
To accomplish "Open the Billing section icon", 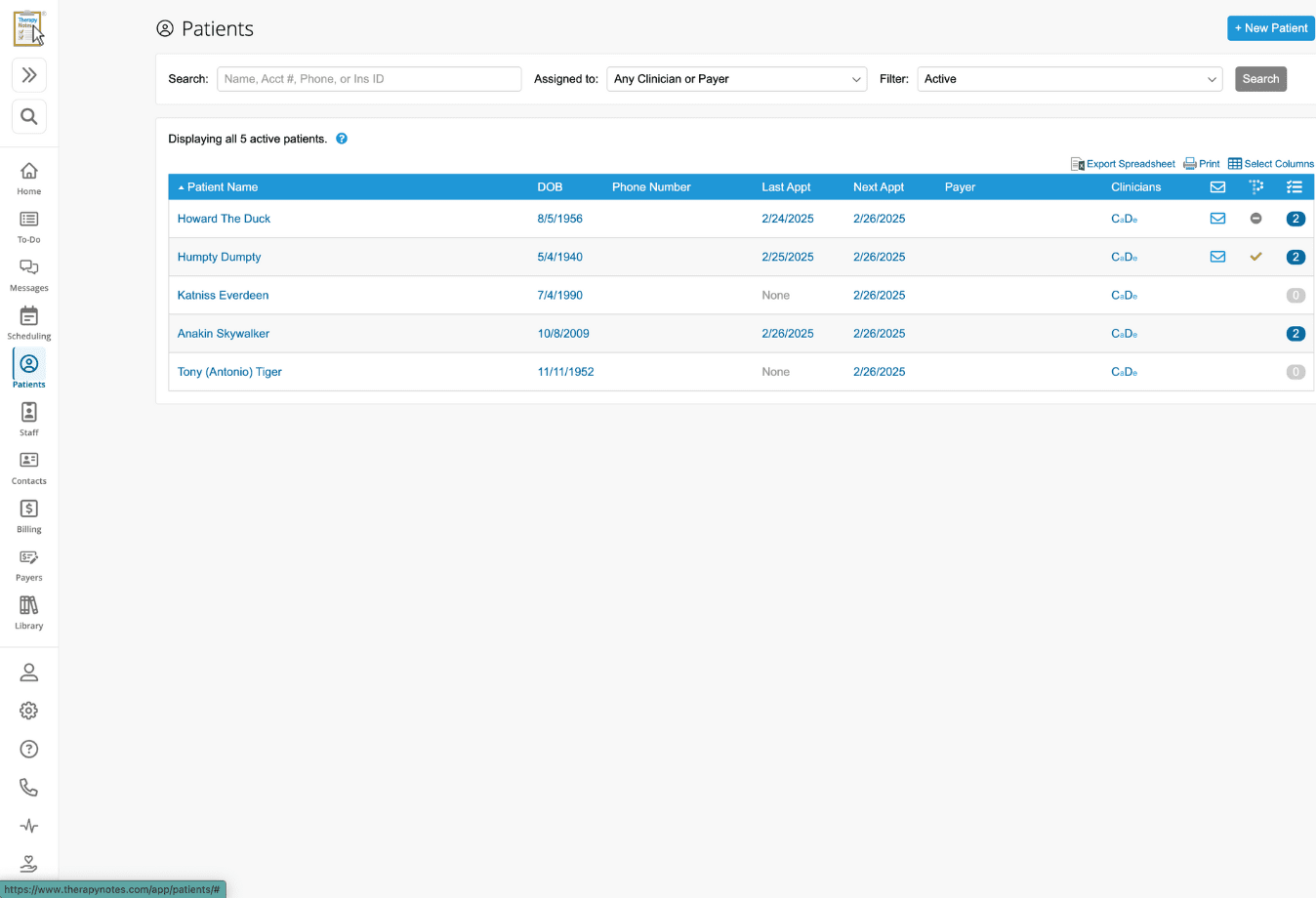I will [x=29, y=515].
